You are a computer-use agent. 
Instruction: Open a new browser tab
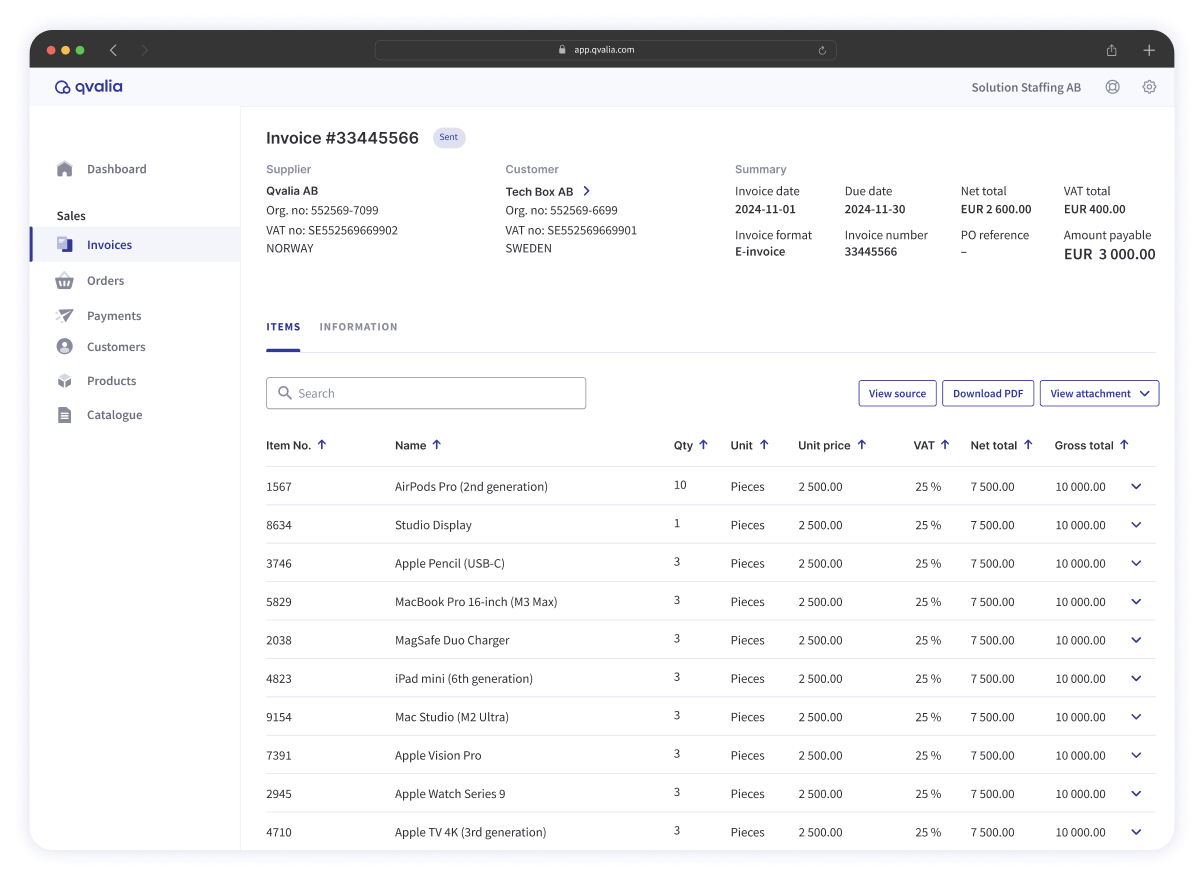[1149, 50]
